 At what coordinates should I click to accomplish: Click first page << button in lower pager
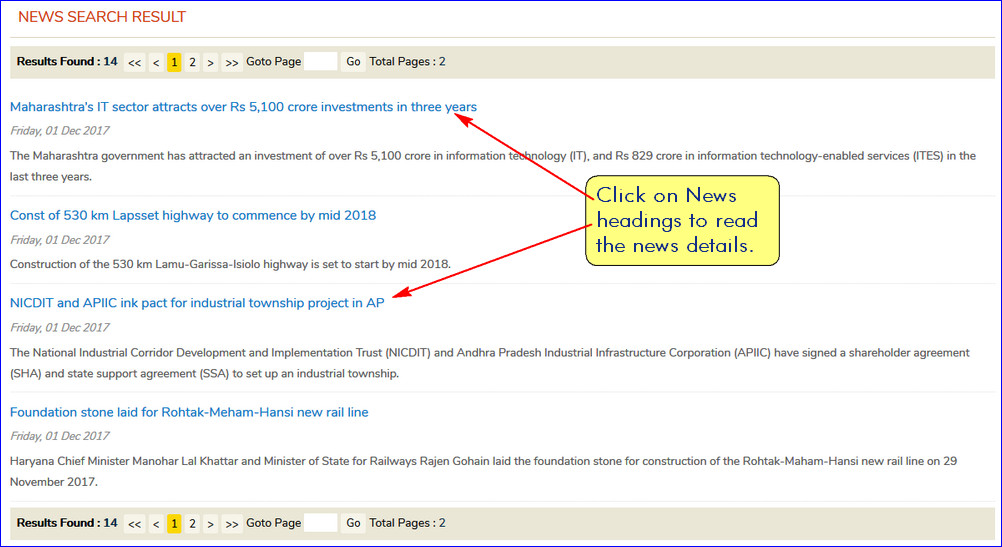(134, 523)
